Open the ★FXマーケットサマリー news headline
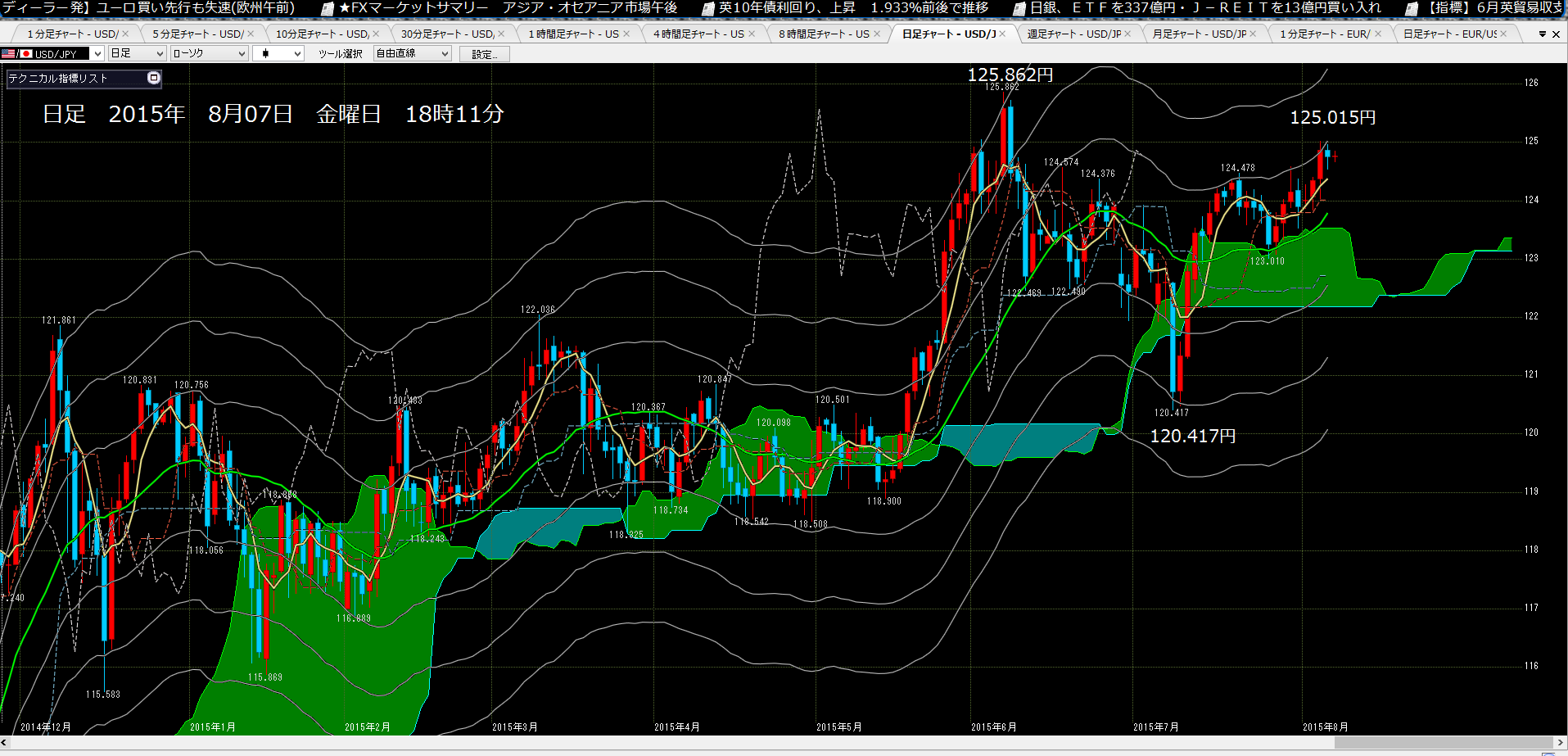This screenshot has height=756, width=1568. pos(508,8)
